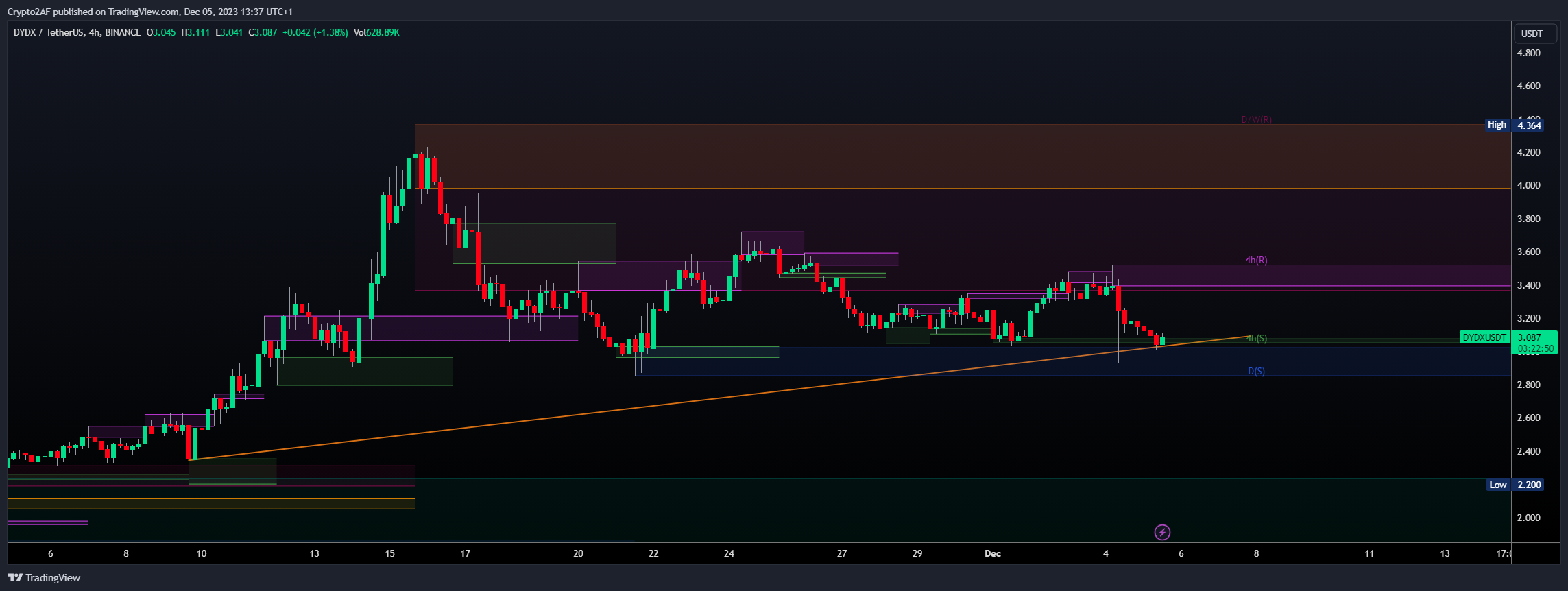1568x591 pixels.
Task: Click the Dec label on time axis
Action: coord(992,553)
